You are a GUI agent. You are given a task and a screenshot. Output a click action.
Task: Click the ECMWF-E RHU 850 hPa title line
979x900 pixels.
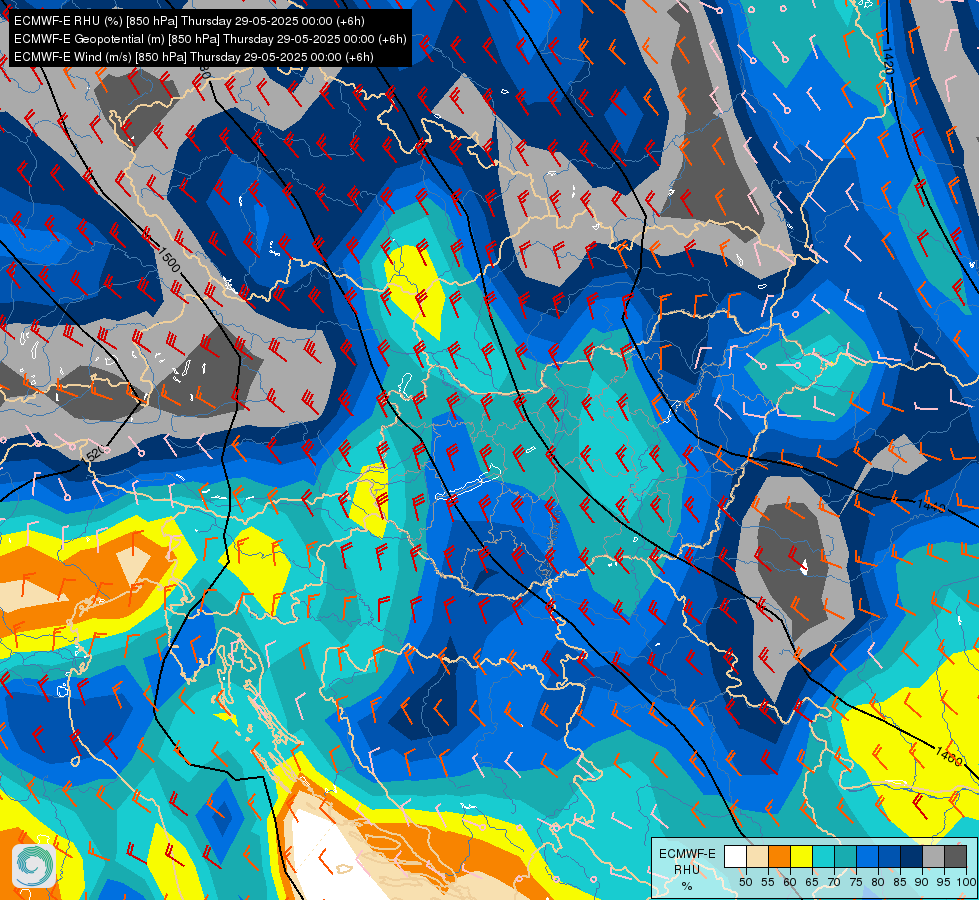(x=189, y=21)
